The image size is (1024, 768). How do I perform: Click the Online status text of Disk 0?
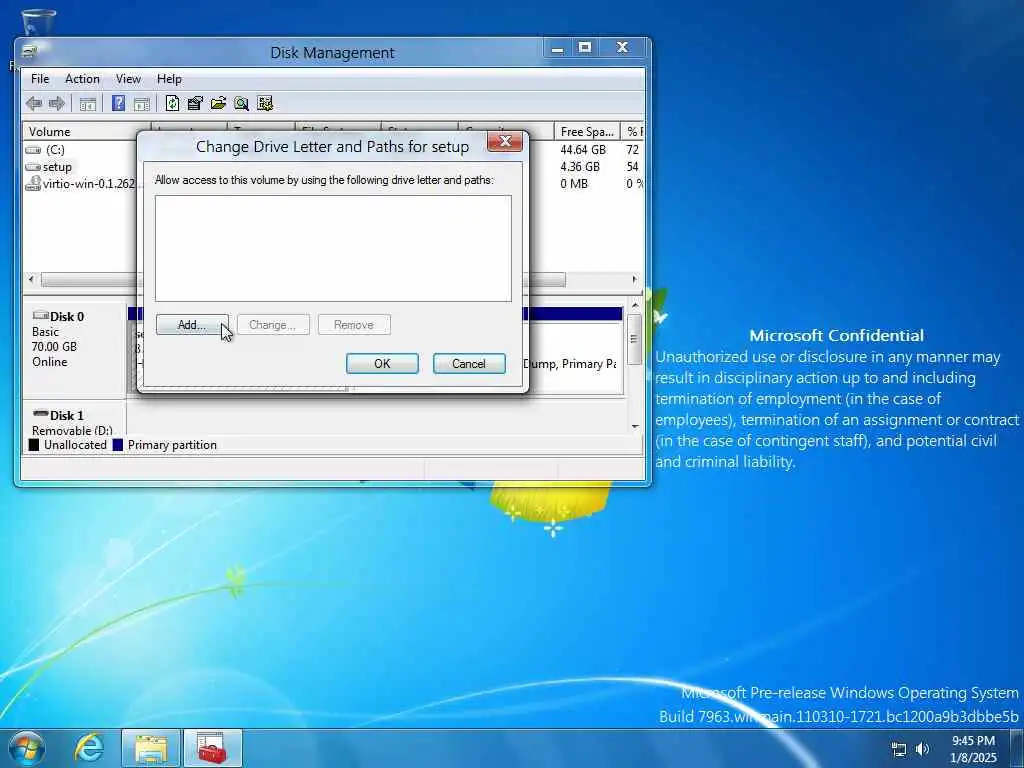[x=50, y=362]
